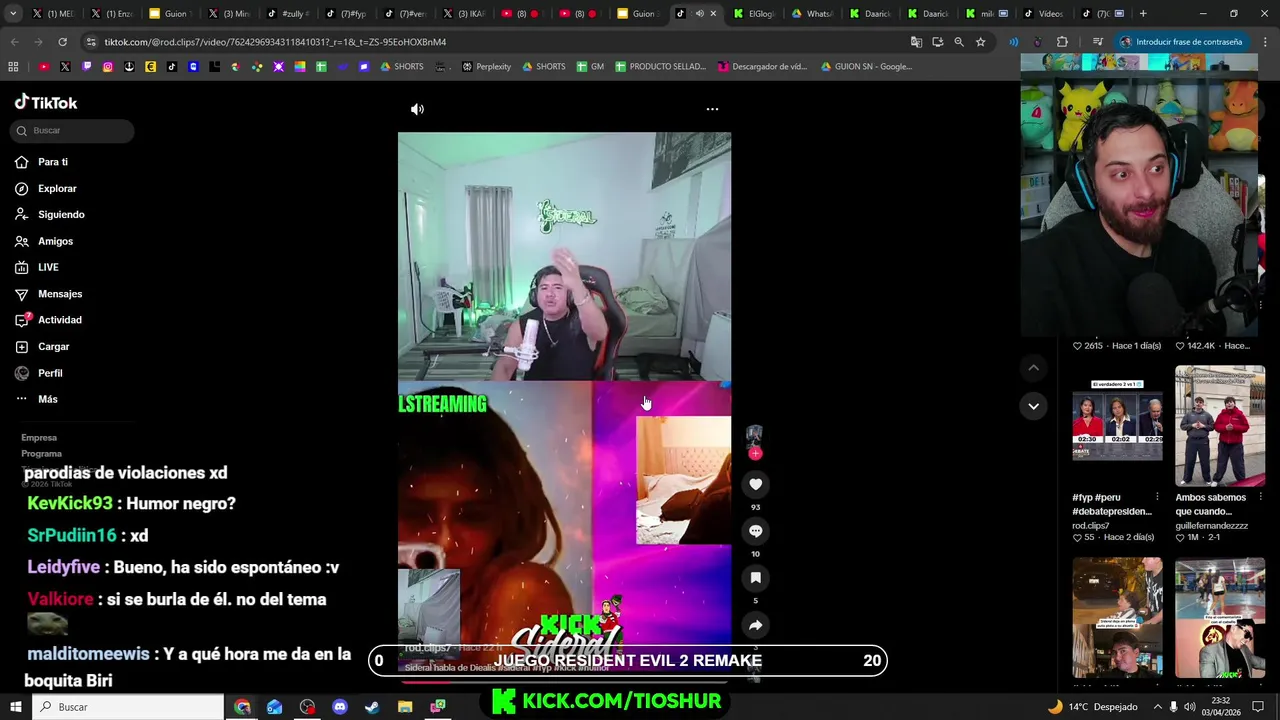Screen dimensions: 1280x720
Task: Open rod.clips7 profile link in sidebar
Action: tap(1091, 525)
